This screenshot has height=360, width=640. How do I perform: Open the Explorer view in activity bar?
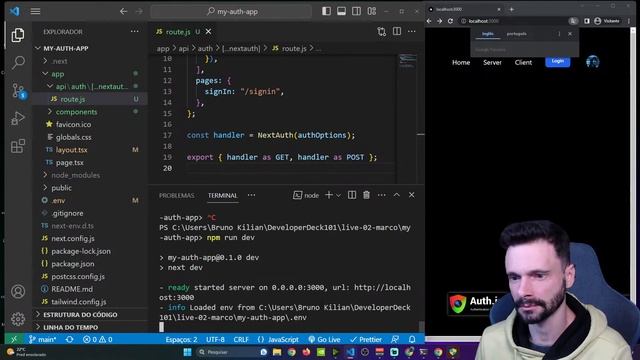18,35
